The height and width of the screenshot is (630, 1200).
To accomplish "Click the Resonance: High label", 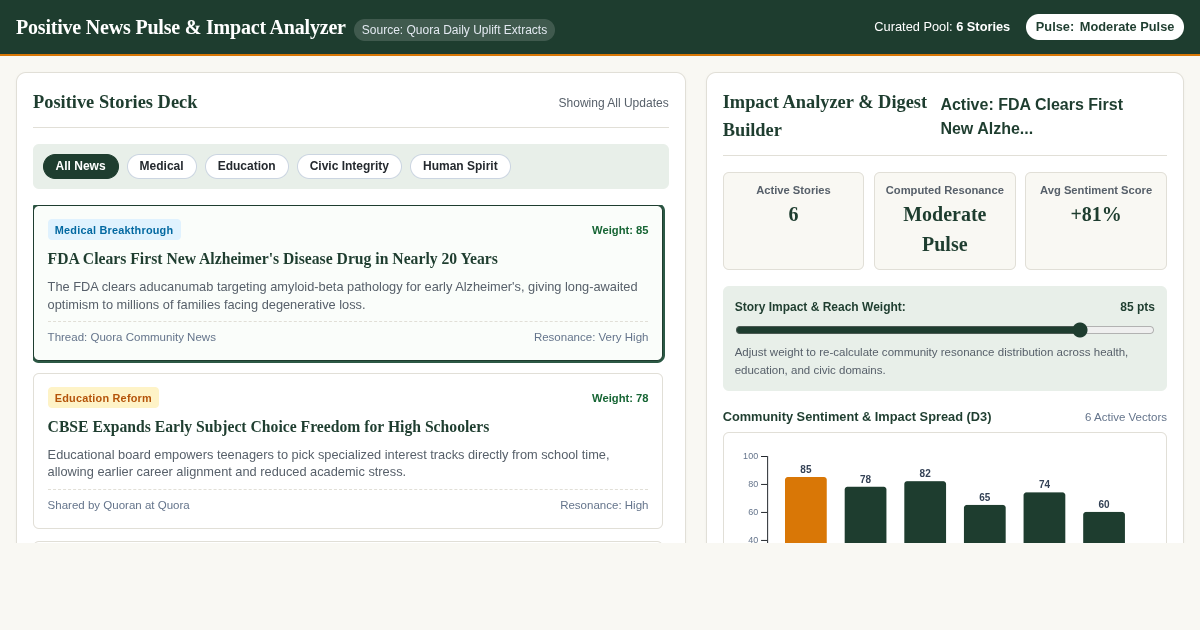I will [604, 505].
